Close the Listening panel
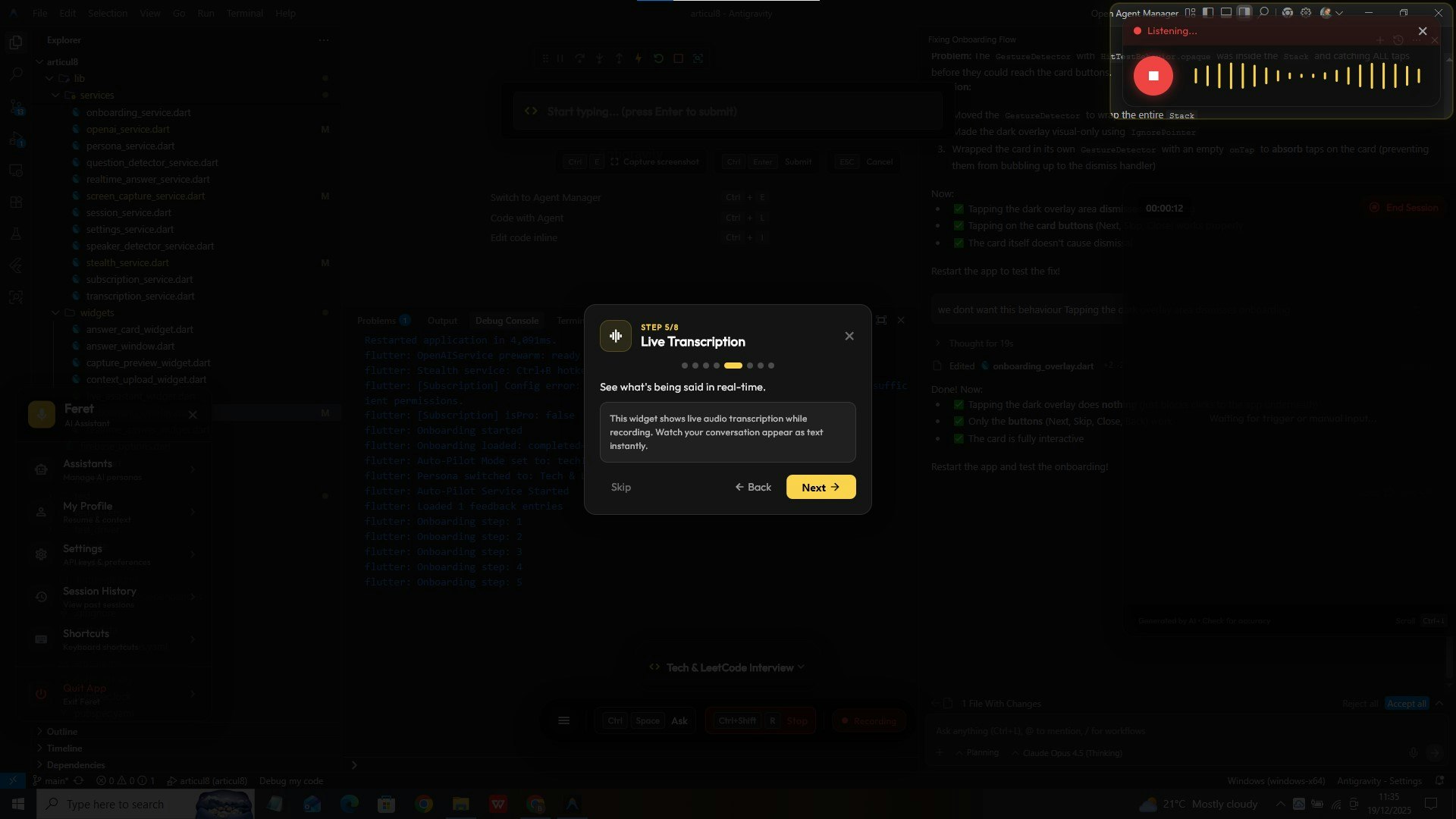 point(1422,31)
